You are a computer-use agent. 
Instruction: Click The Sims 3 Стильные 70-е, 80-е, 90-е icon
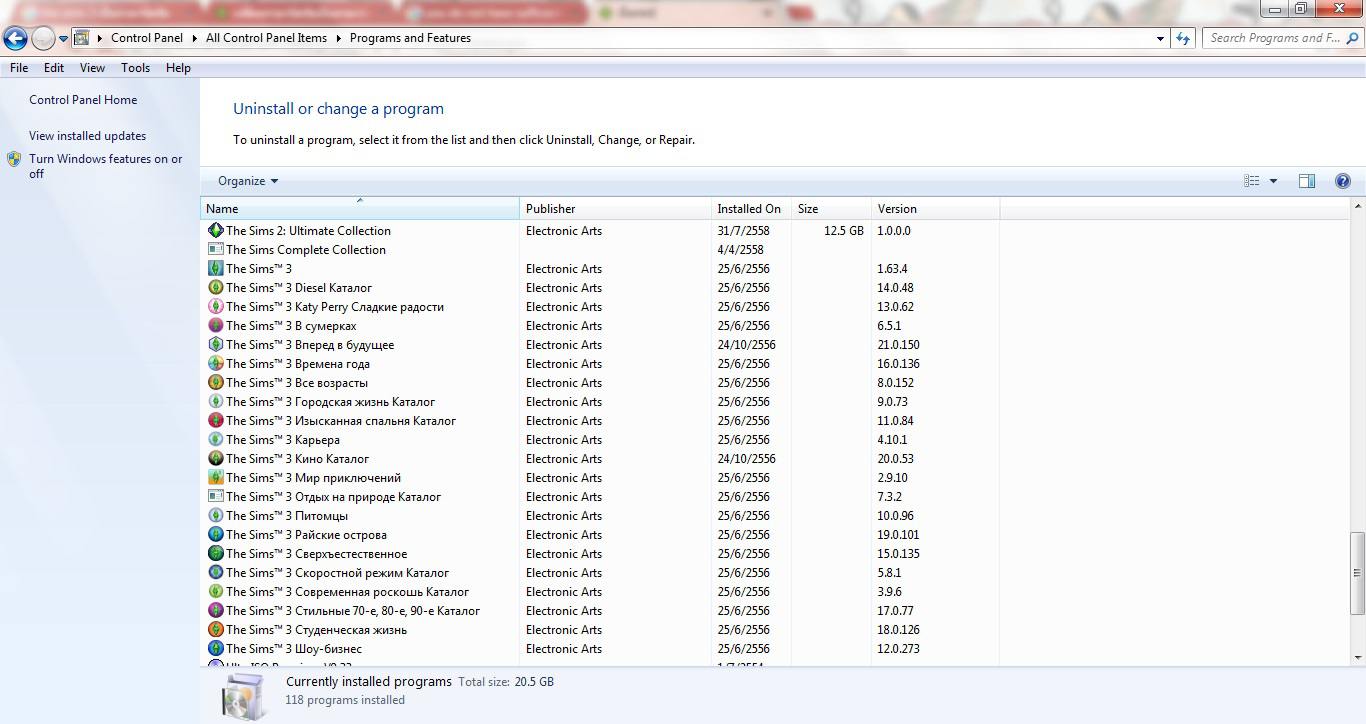click(215, 610)
